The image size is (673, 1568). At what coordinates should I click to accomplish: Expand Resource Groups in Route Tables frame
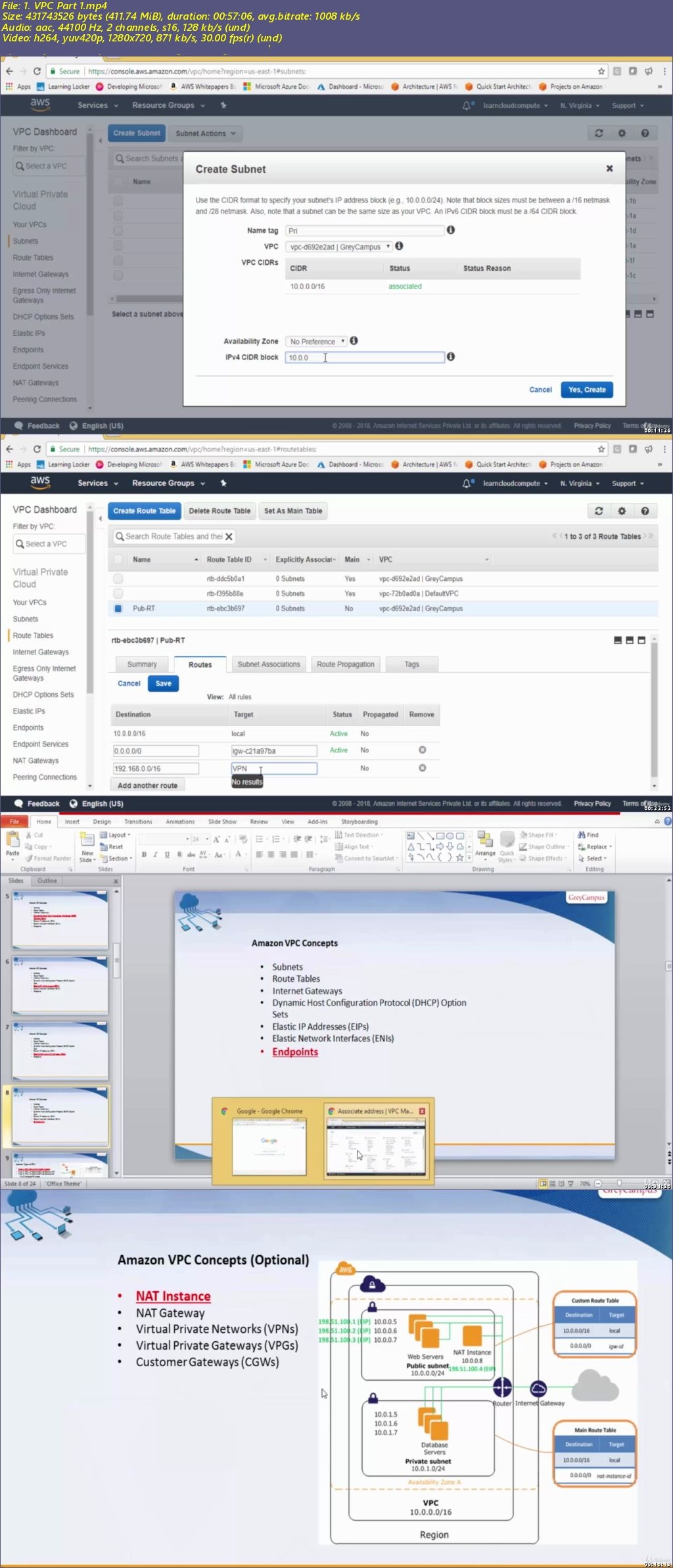[168, 483]
